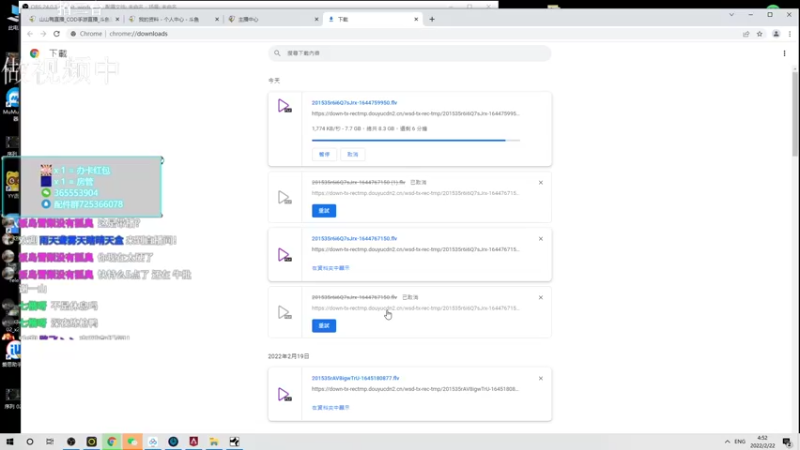Click the browser forward arrow

click(x=43, y=34)
